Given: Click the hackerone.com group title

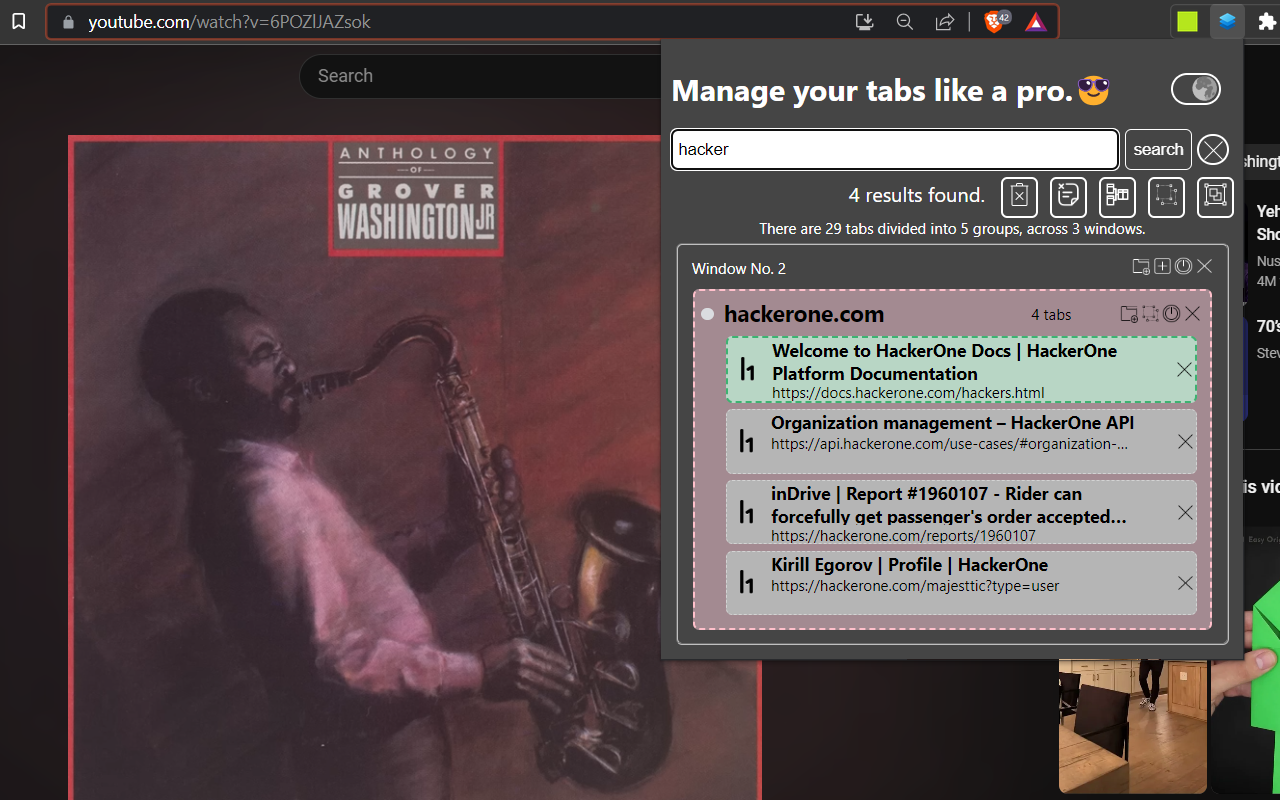Looking at the screenshot, I should click(x=804, y=314).
